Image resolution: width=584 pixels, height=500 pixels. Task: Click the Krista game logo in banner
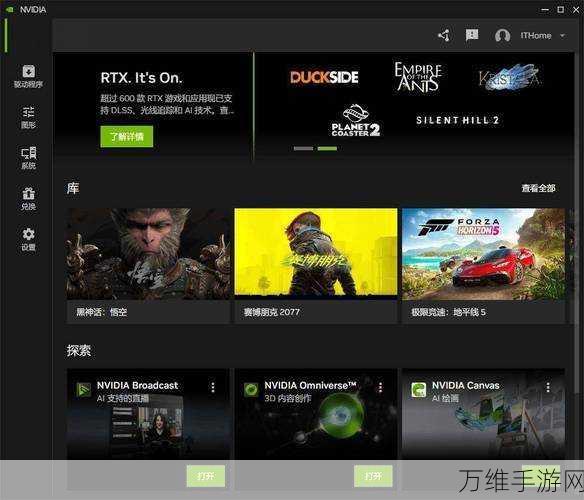click(x=510, y=77)
